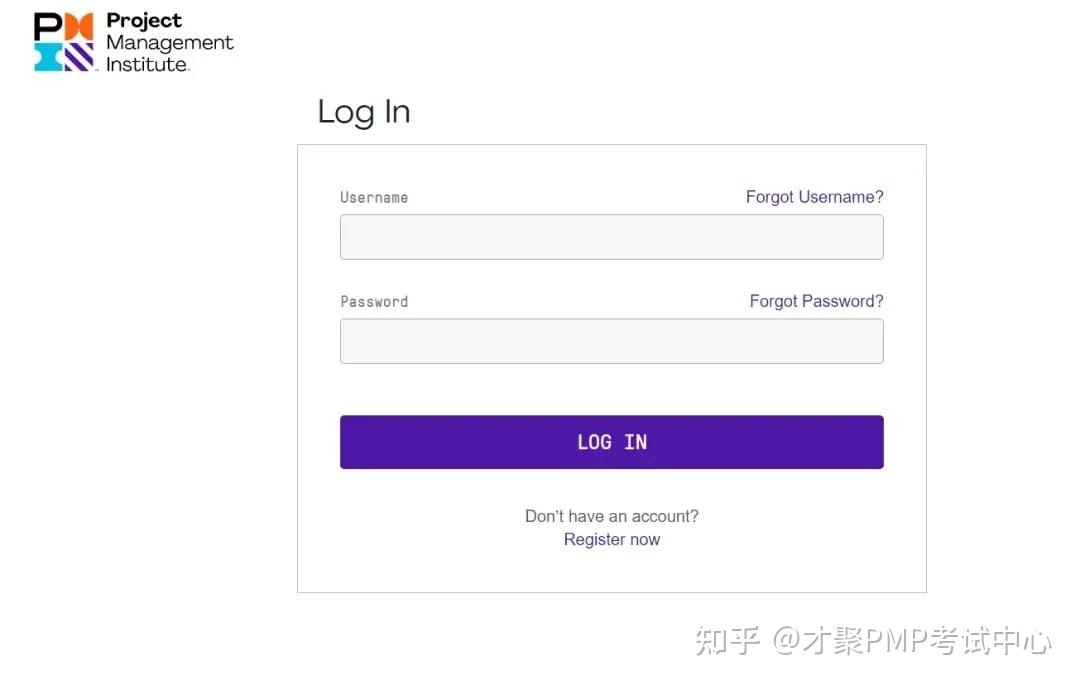Image resolution: width=1080 pixels, height=685 pixels.
Task: Open the Forgot Password? link
Action: [816, 301]
